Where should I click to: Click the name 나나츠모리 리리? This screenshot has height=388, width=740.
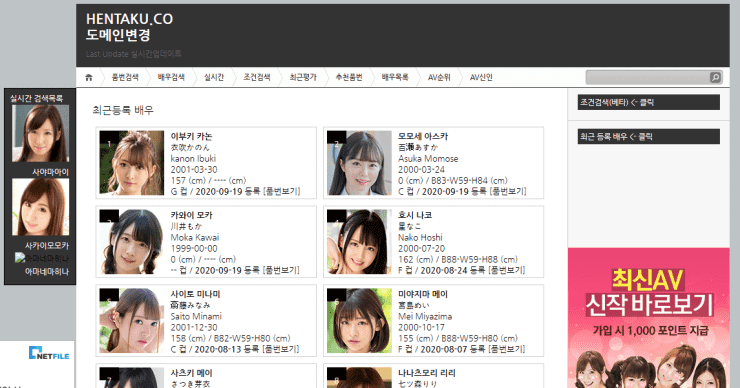(427, 373)
